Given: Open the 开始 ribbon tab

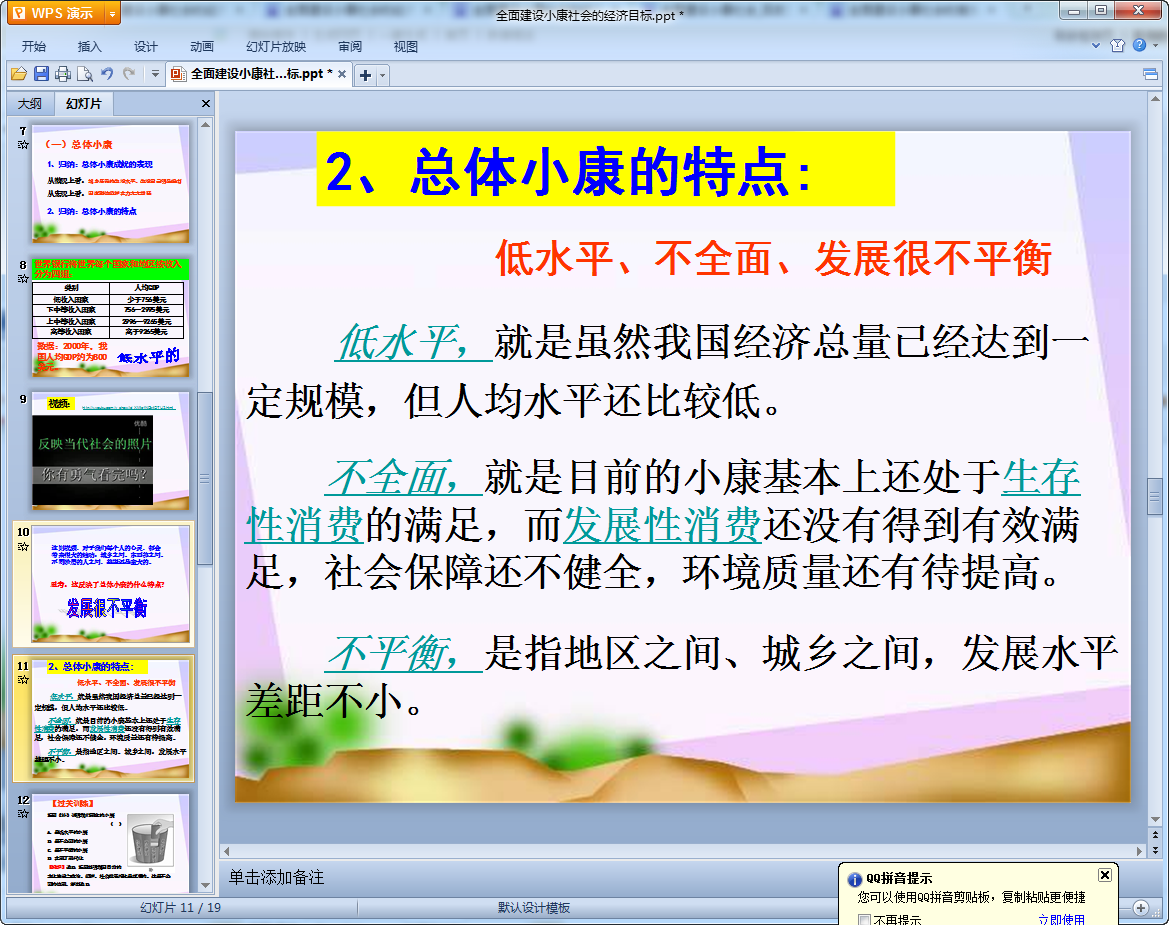Looking at the screenshot, I should point(34,46).
